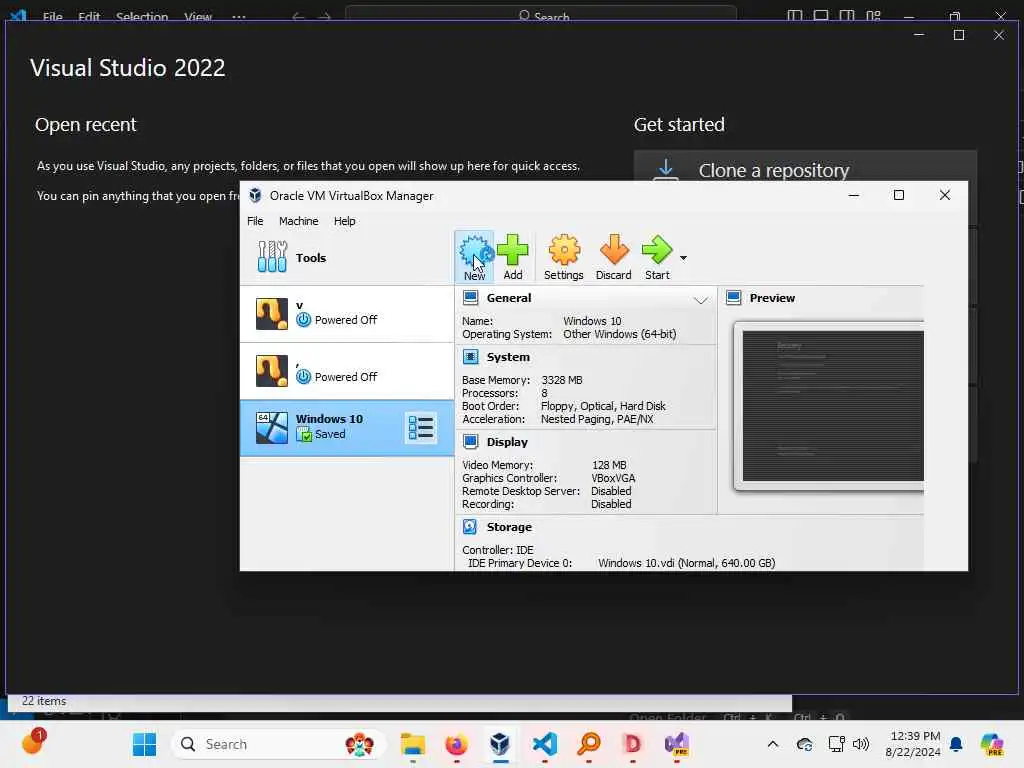Click the Base Memory 3328 MB value

point(562,380)
